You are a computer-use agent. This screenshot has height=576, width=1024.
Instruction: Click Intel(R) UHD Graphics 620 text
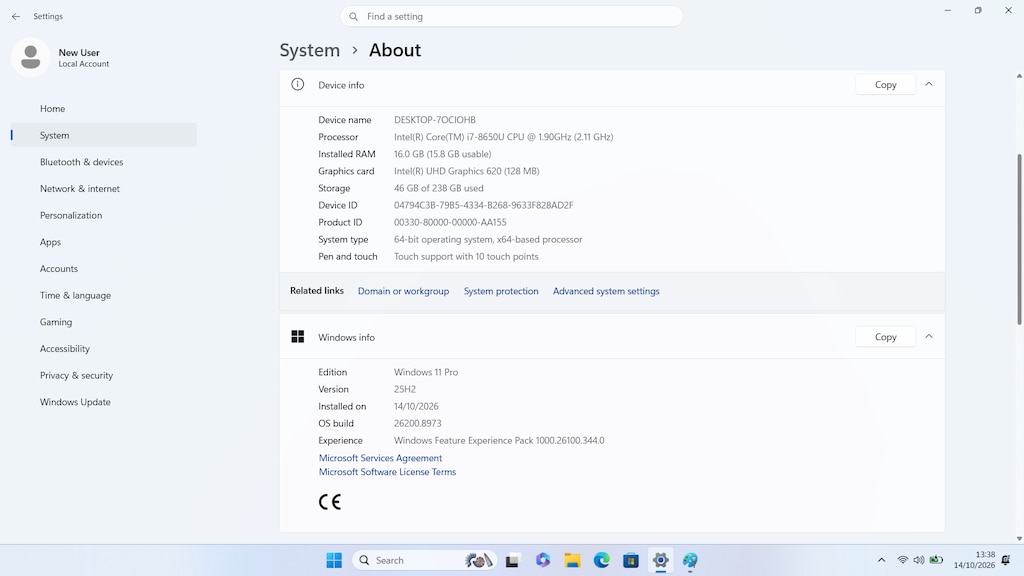[466, 171]
